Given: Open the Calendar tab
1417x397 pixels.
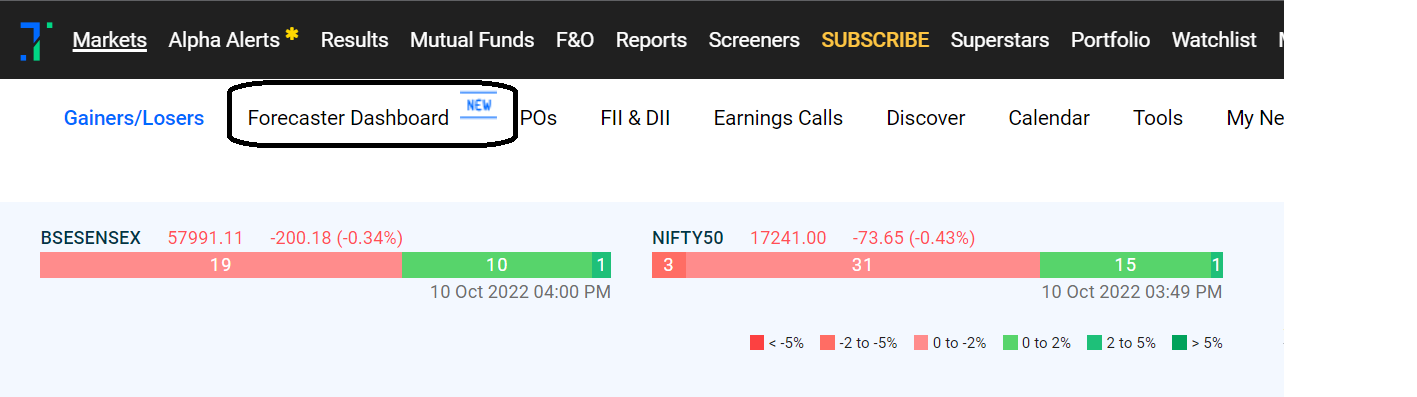Looking at the screenshot, I should 1049,118.
